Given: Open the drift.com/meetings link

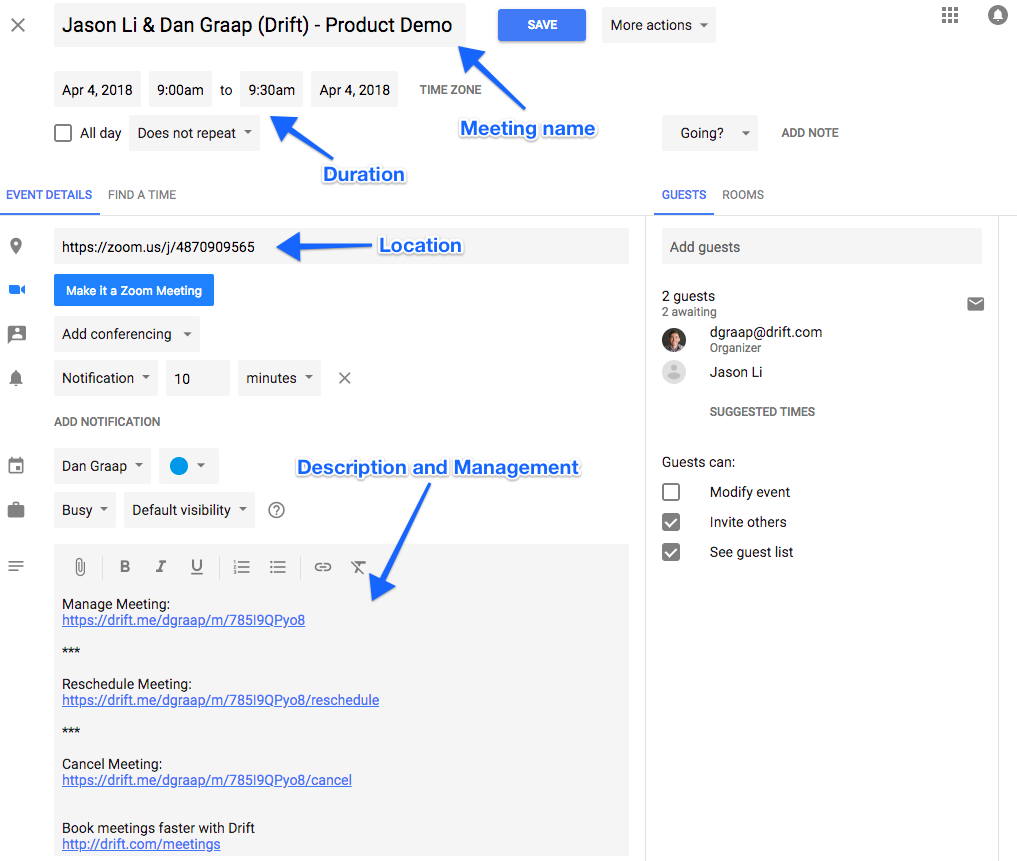Looking at the screenshot, I should point(141,844).
